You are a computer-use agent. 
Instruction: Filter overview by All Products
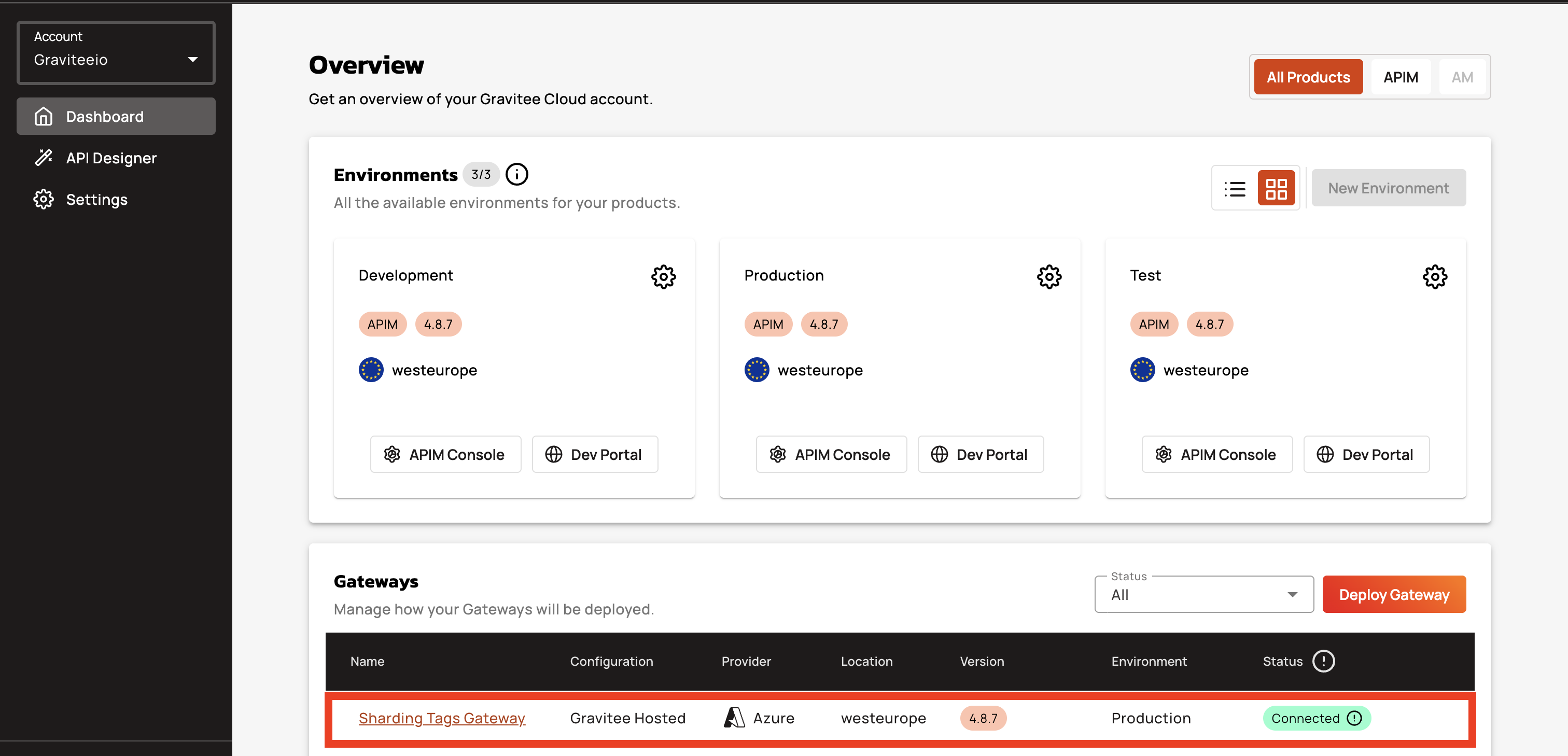(1308, 77)
